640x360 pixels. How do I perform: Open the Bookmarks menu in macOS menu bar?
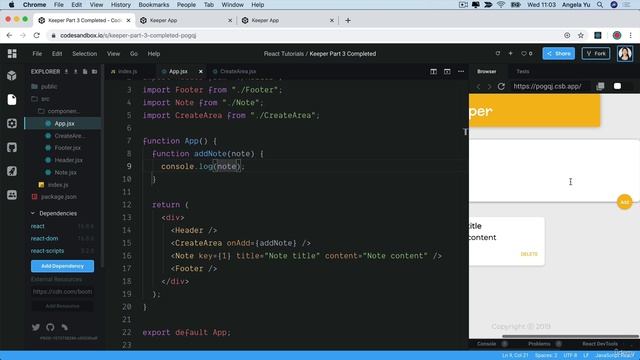pyautogui.click(x=153, y=4)
